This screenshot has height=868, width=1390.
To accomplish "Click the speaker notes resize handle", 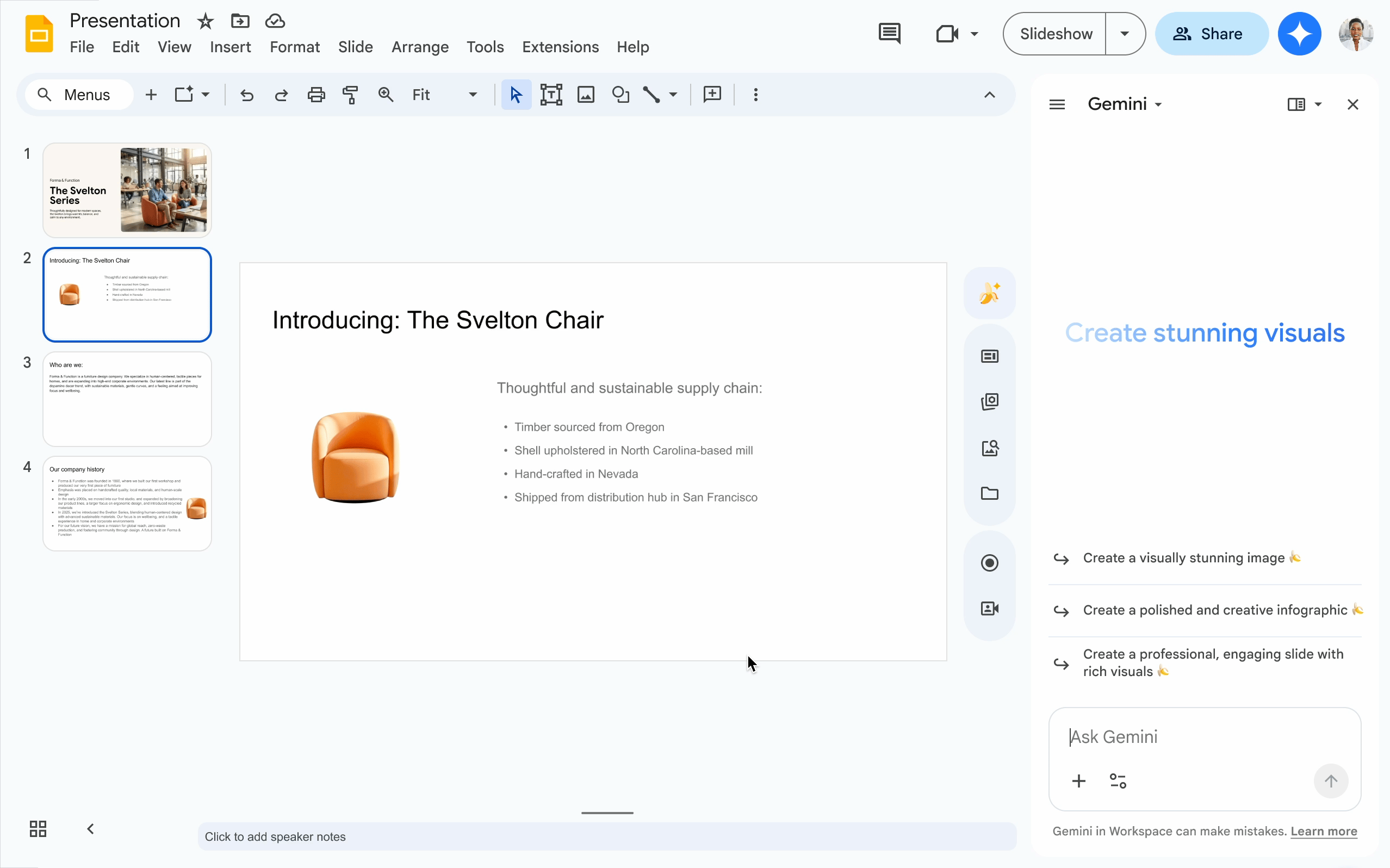I will (607, 813).
